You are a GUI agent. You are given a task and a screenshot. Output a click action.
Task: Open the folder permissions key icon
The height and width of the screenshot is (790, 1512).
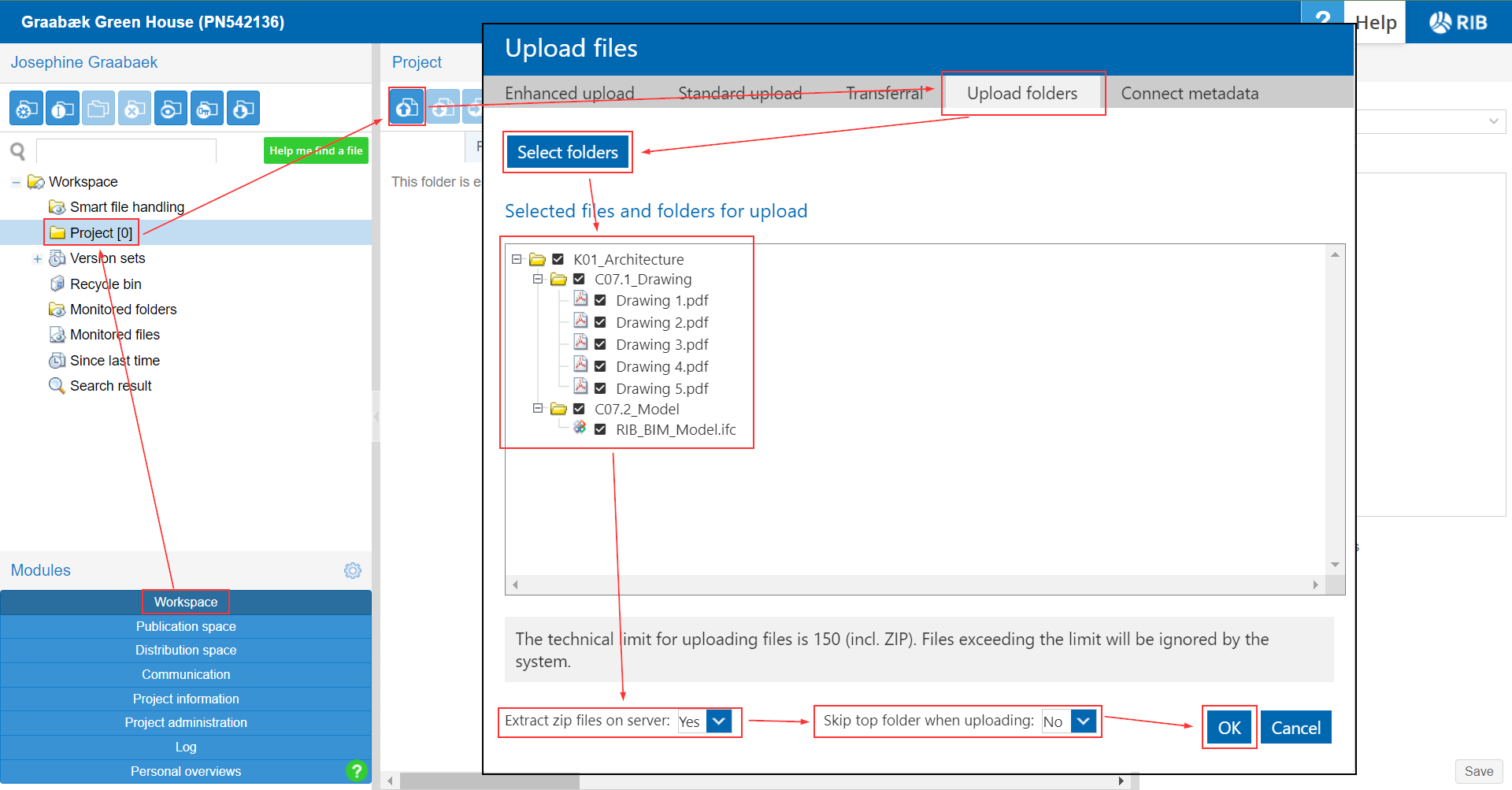point(207,109)
